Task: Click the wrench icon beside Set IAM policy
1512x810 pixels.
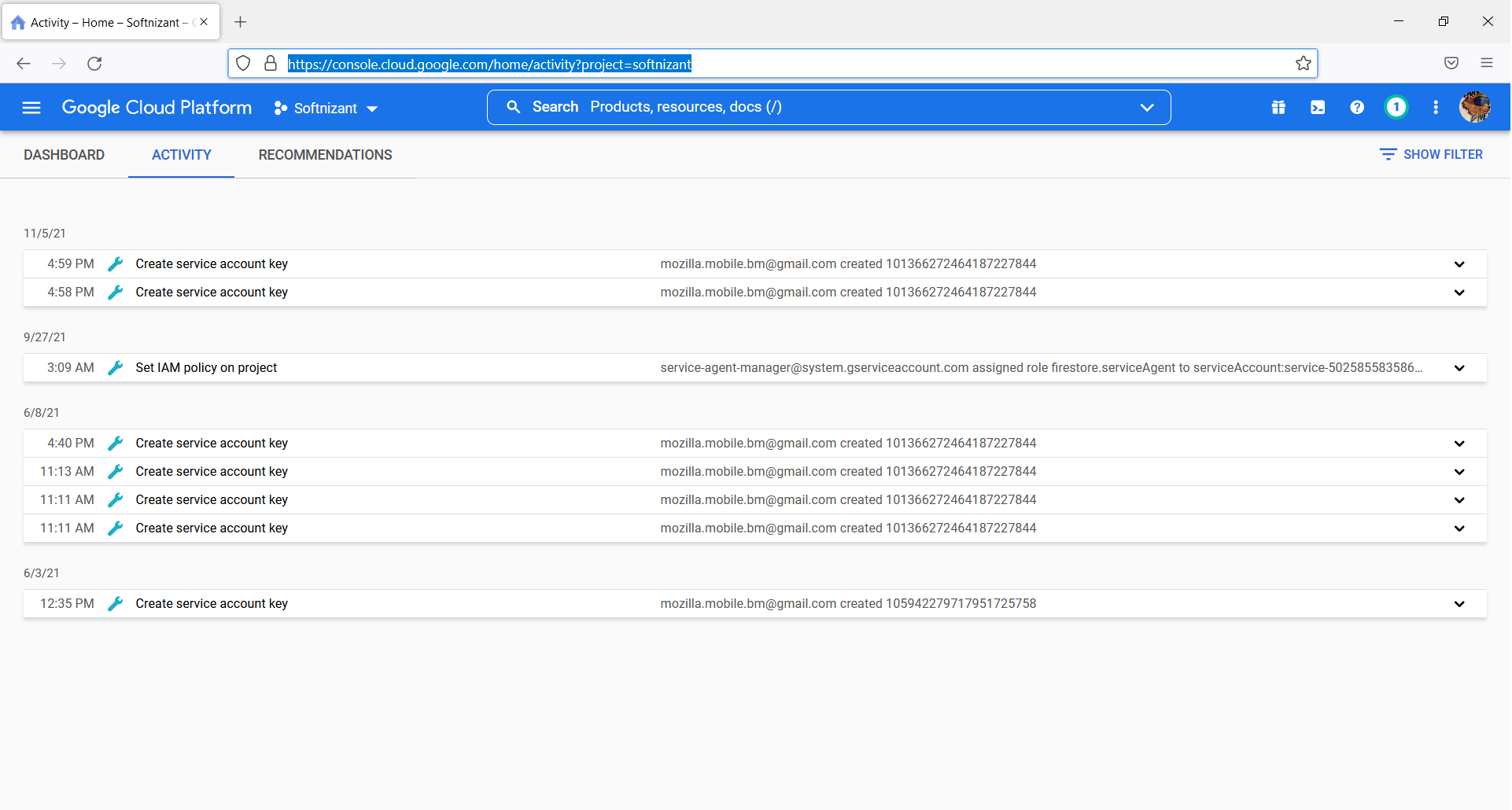Action: coord(116,367)
